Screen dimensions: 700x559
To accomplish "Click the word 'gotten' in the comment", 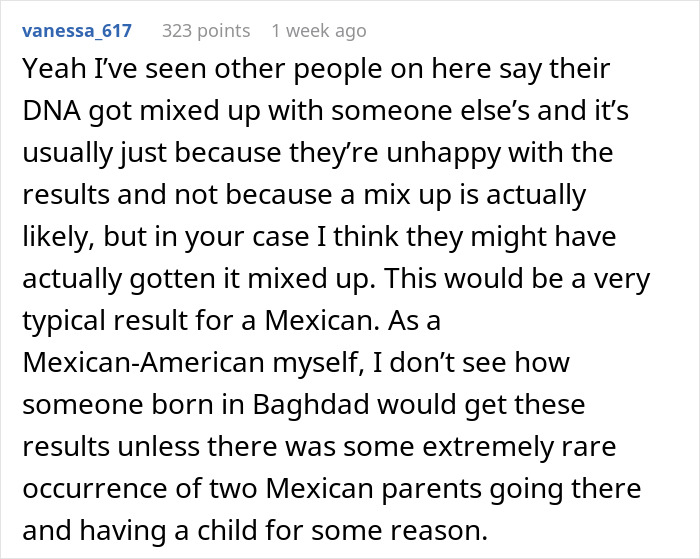I will pos(171,279).
